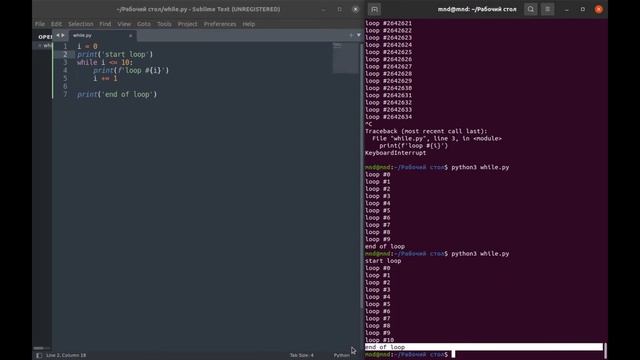Open the Selection menu
Screen dimensions: 640x360
[x=80, y=24]
